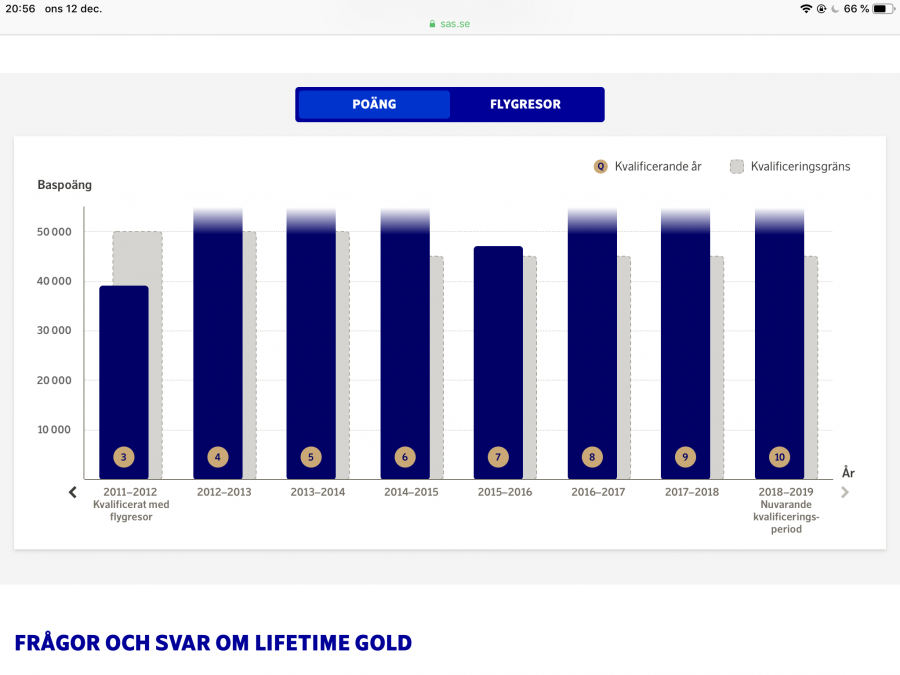Click the qualifying year badge number 6
Screen dimensions: 900x675
tap(405, 457)
